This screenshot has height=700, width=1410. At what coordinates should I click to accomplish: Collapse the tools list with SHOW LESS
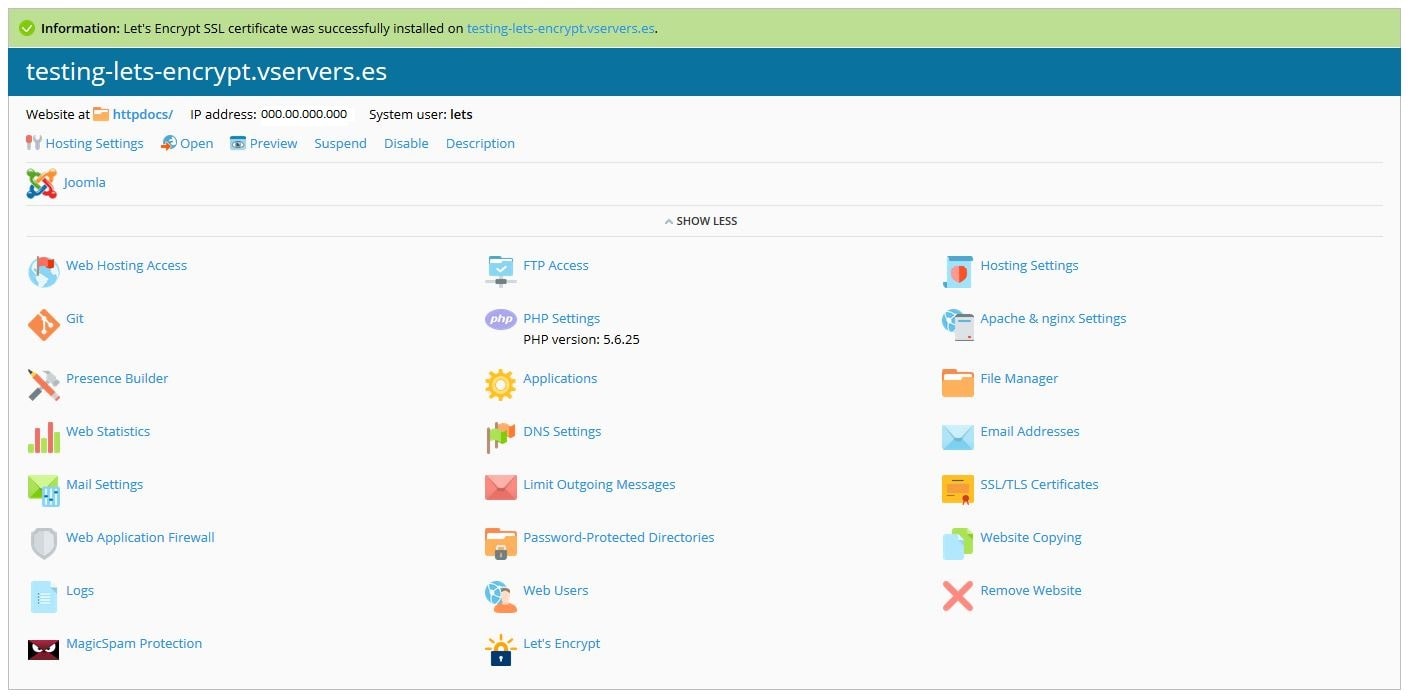tap(701, 221)
